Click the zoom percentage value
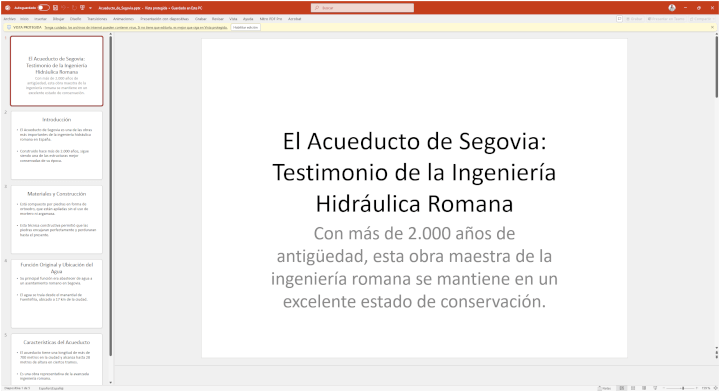 pos(706,388)
